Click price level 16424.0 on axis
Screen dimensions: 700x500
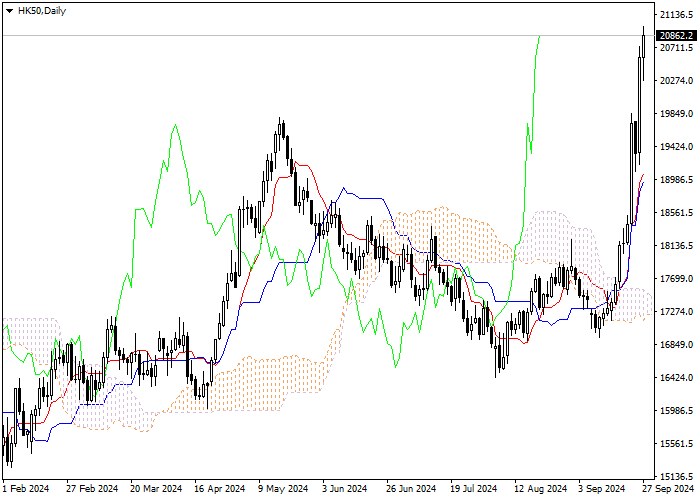[676, 378]
